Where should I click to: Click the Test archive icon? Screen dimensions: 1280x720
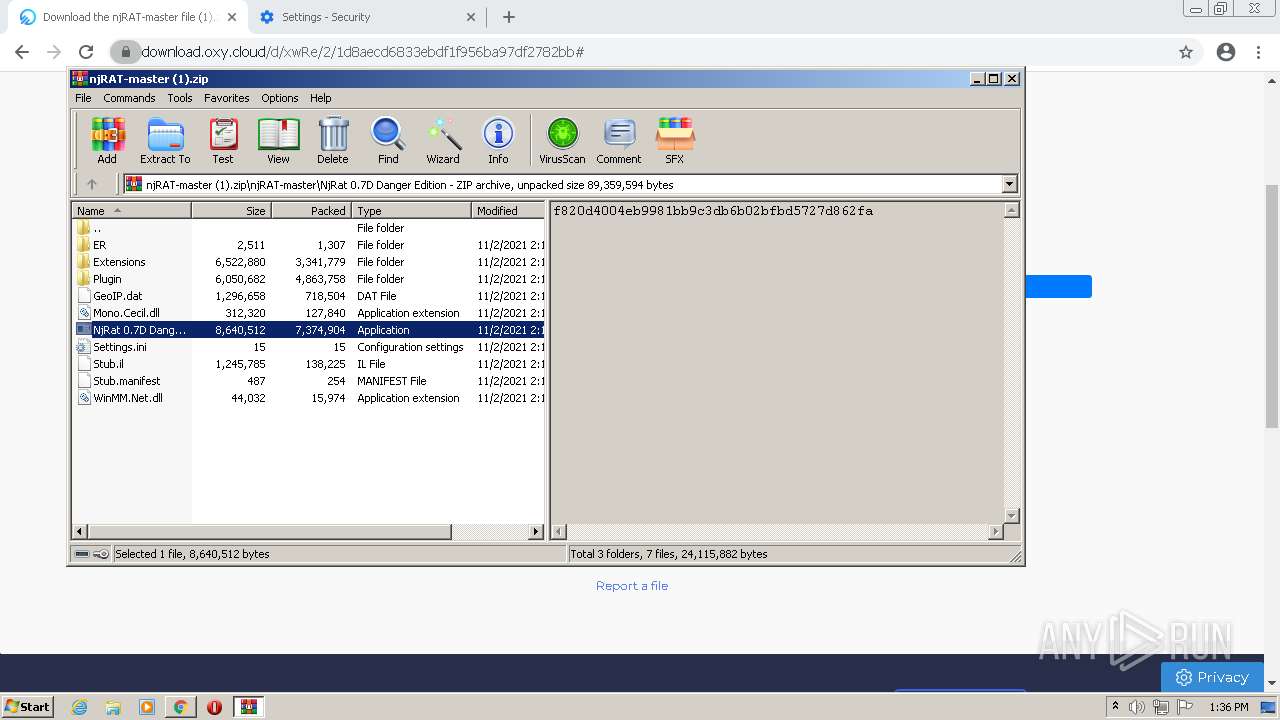coord(223,140)
